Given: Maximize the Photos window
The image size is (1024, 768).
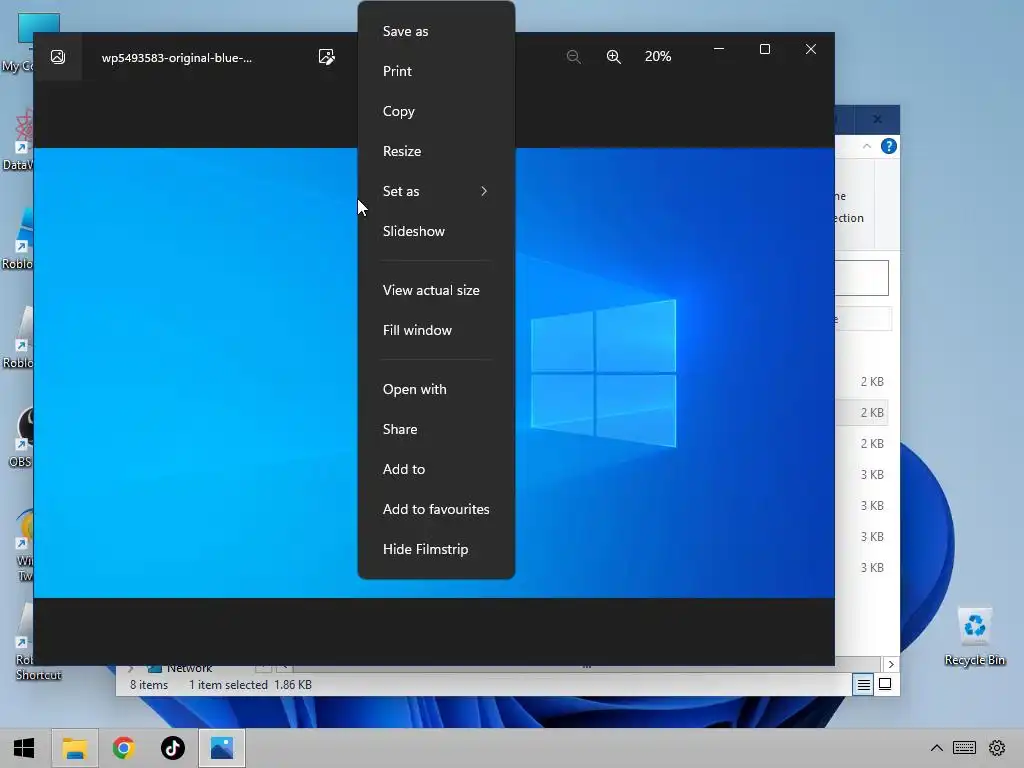Looking at the screenshot, I should [x=765, y=49].
